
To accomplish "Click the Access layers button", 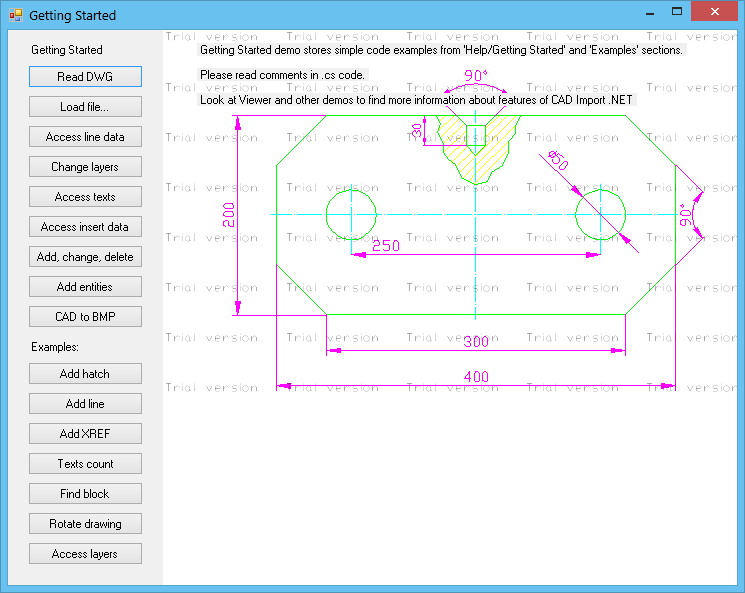I will [x=85, y=554].
